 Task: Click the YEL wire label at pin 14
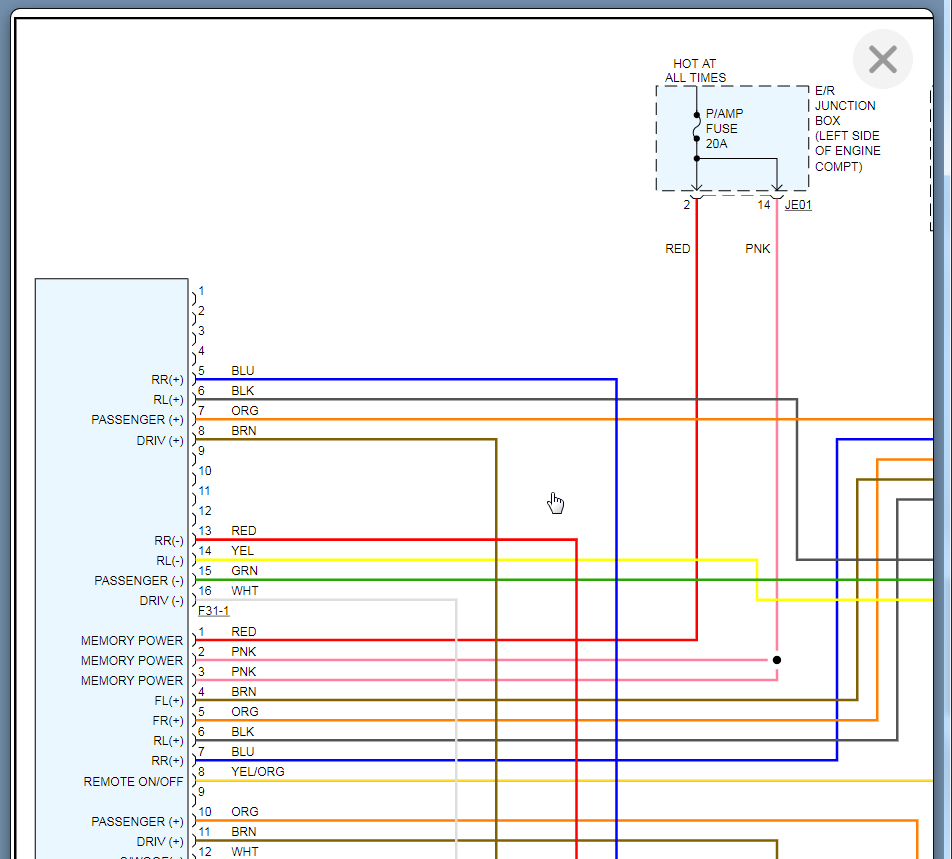[x=242, y=551]
